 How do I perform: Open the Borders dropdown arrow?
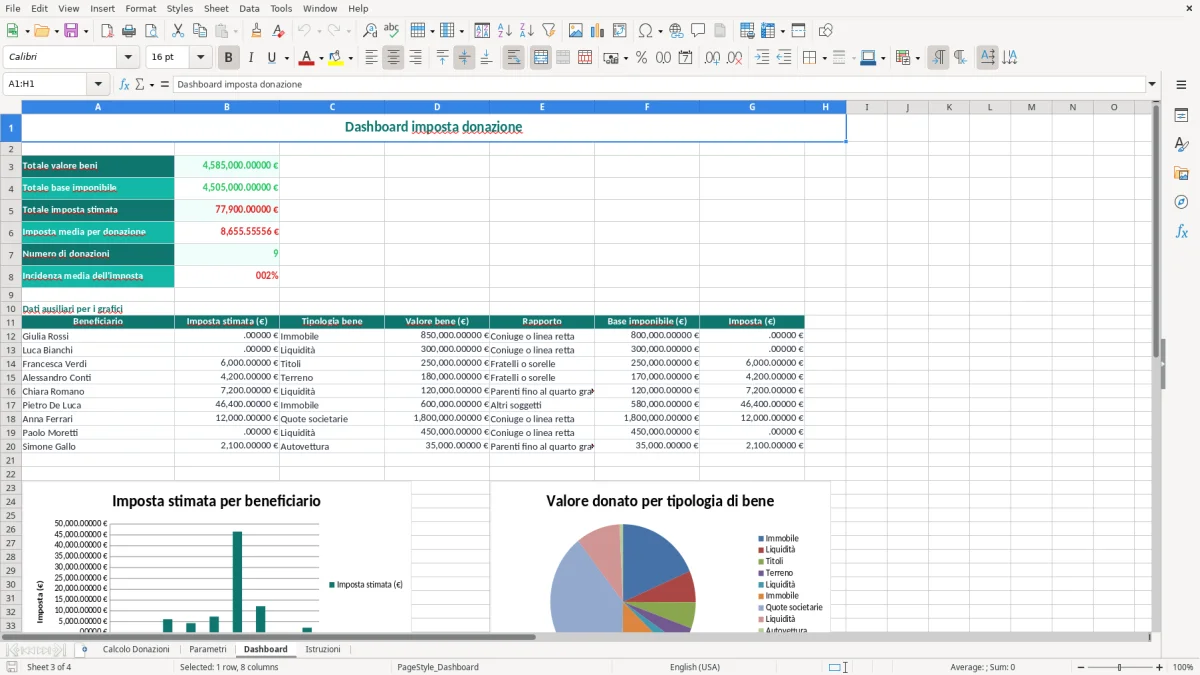823,58
